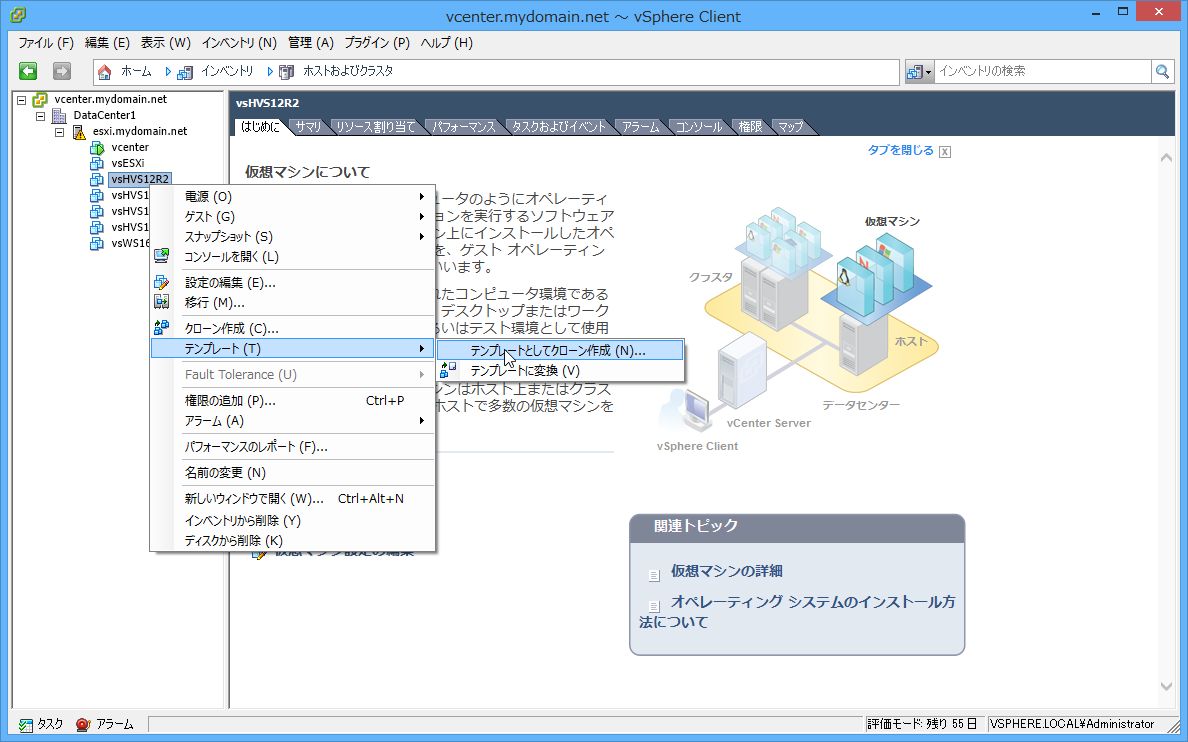Image resolution: width=1188 pixels, height=742 pixels.
Task: Open the プラグイン (P) menu
Action: [377, 42]
